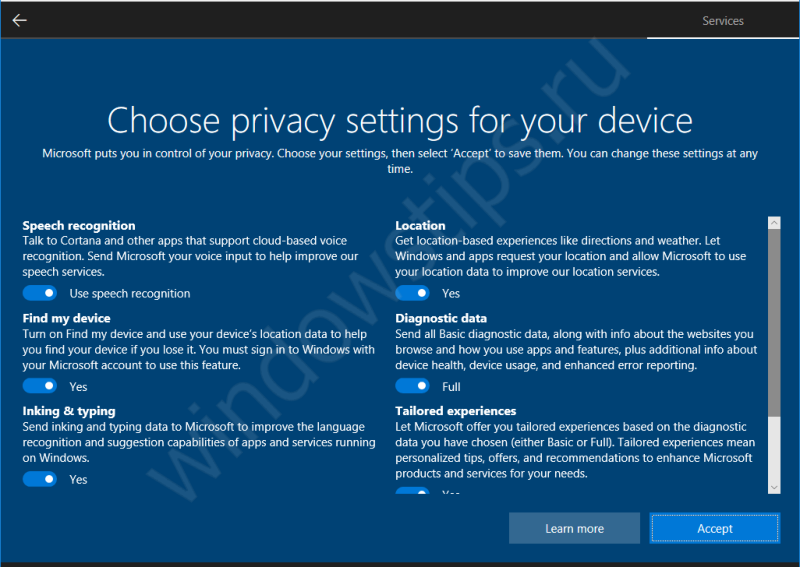Viewport: 800px width, 567px height.
Task: Click the scrollbar up arrow
Action: [x=774, y=223]
